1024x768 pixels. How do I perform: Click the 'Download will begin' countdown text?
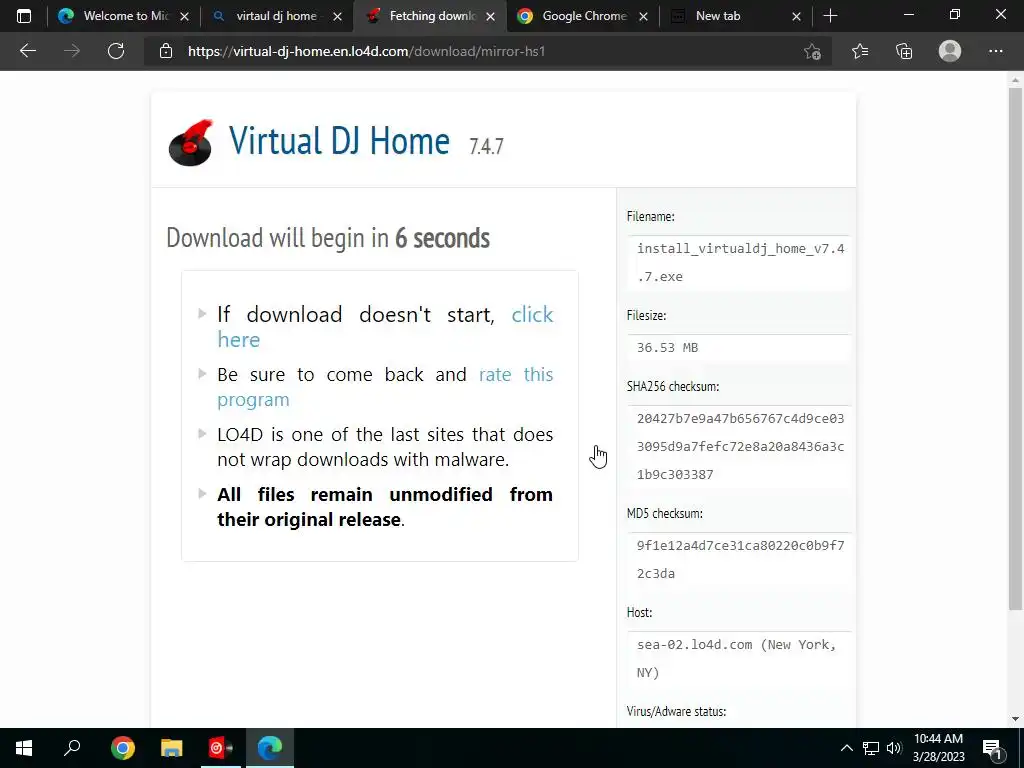(x=328, y=238)
